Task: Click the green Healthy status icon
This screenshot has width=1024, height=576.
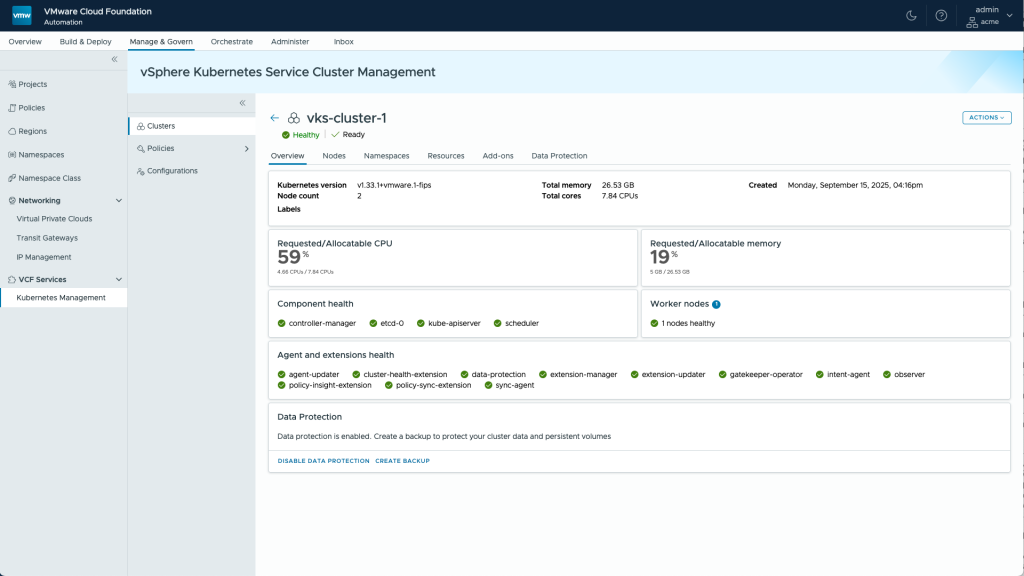Action: coord(285,135)
